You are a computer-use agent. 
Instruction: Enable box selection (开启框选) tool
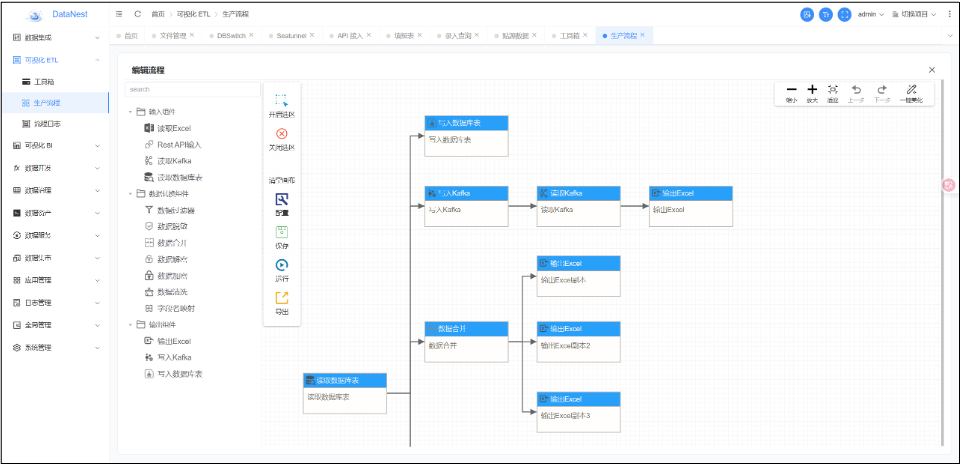[282, 101]
